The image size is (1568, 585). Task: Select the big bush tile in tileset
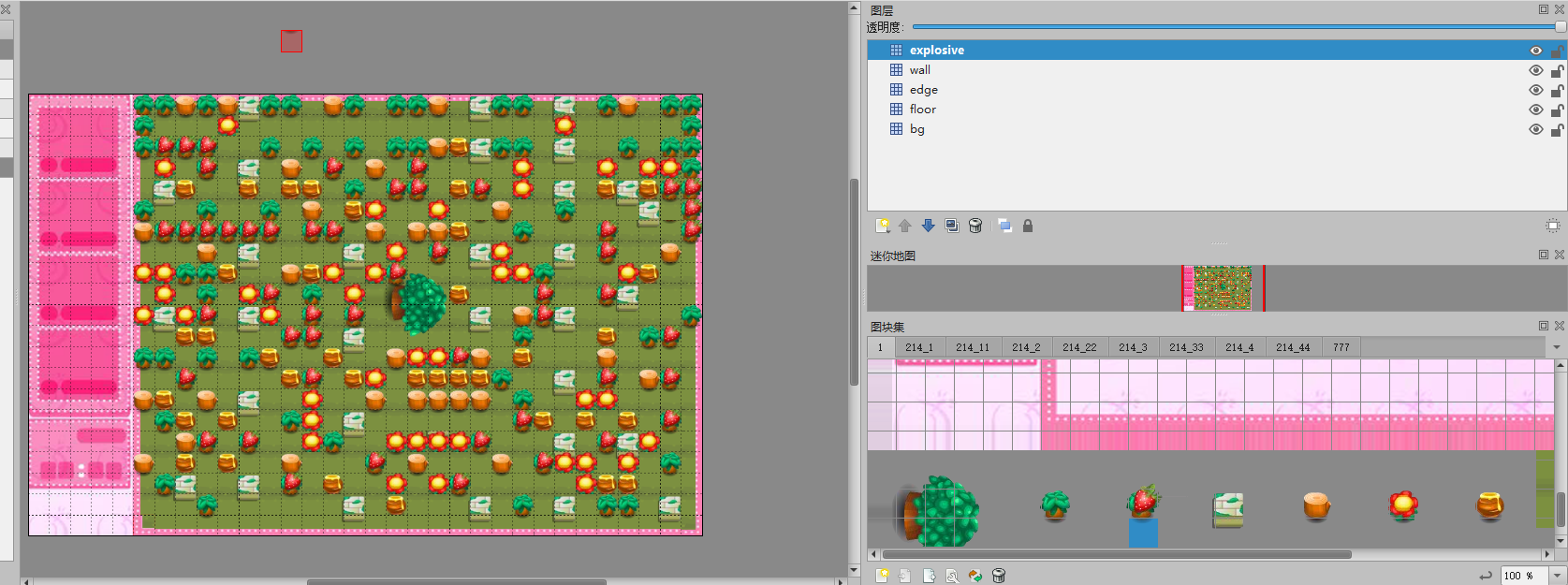click(941, 510)
